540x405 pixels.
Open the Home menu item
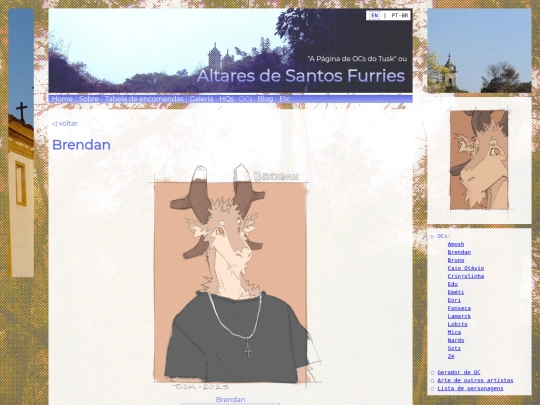pyautogui.click(x=62, y=99)
